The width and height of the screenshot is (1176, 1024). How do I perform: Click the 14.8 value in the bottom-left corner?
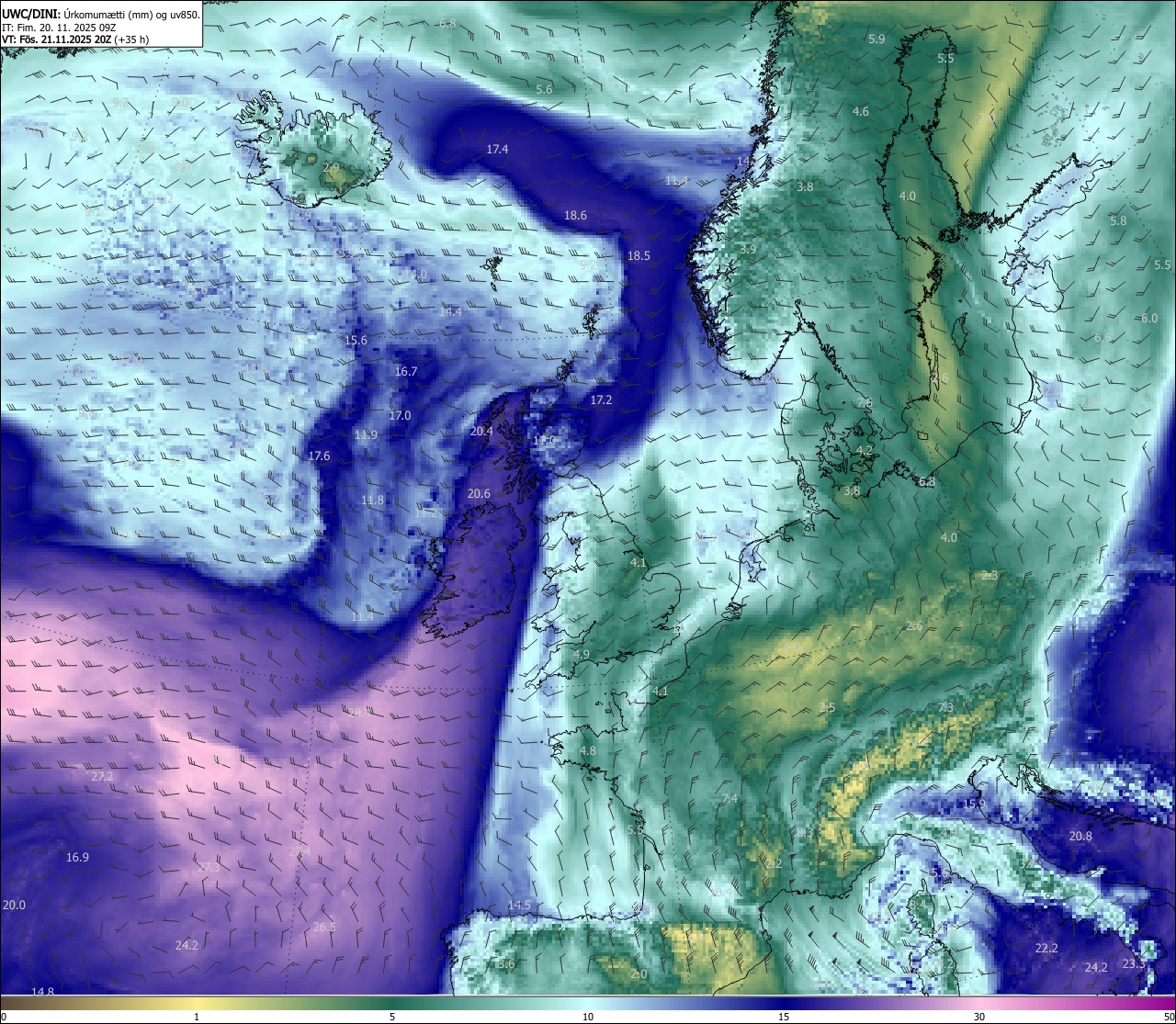coord(42,991)
